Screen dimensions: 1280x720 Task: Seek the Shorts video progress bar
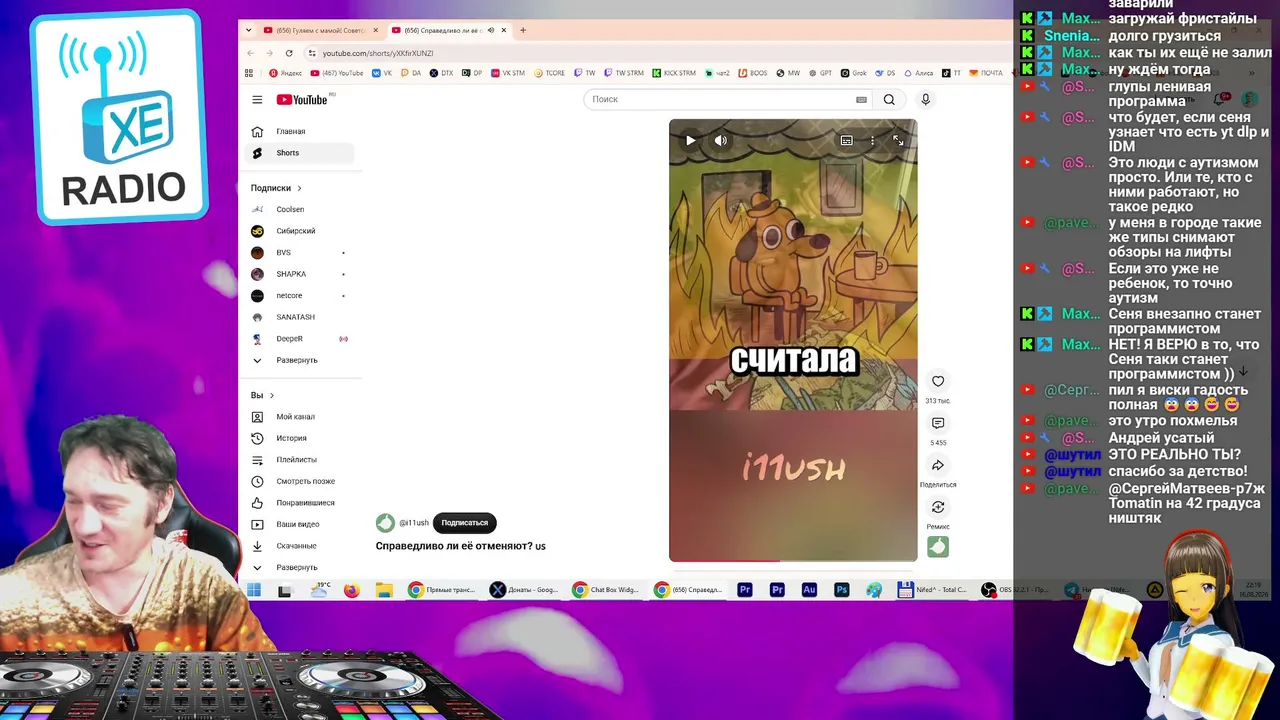793,560
